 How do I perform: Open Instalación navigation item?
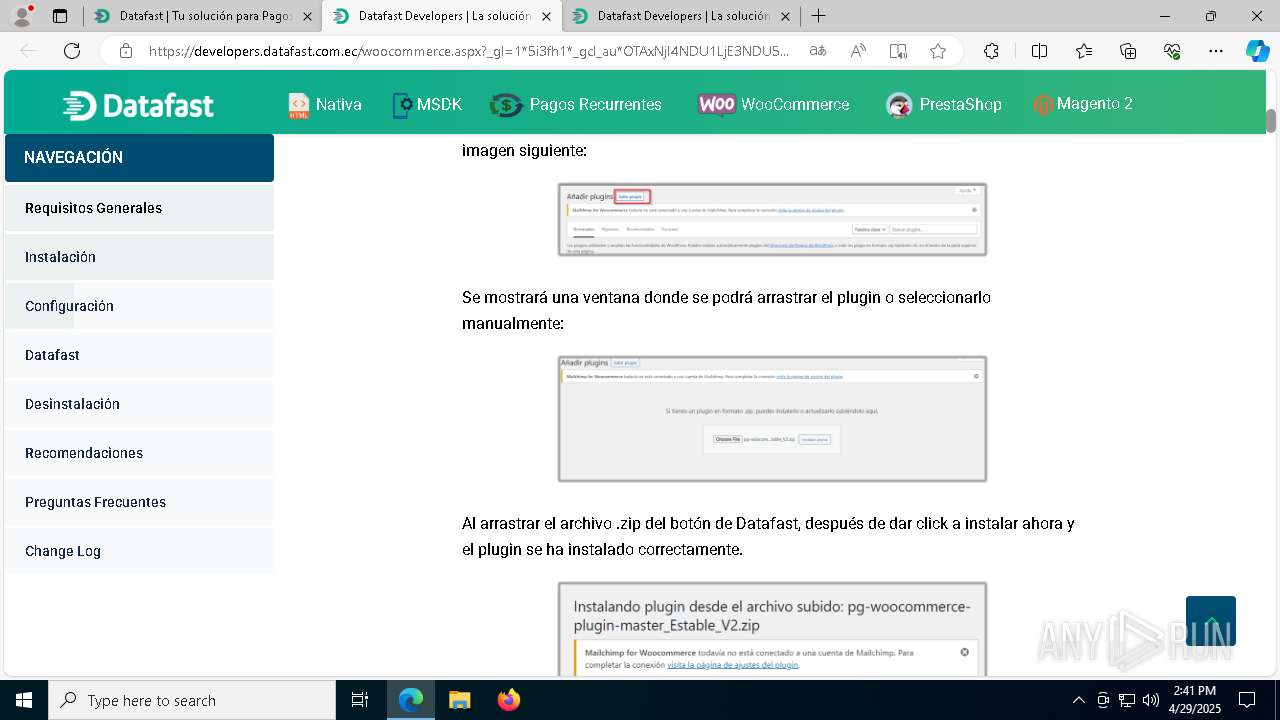click(x=139, y=257)
